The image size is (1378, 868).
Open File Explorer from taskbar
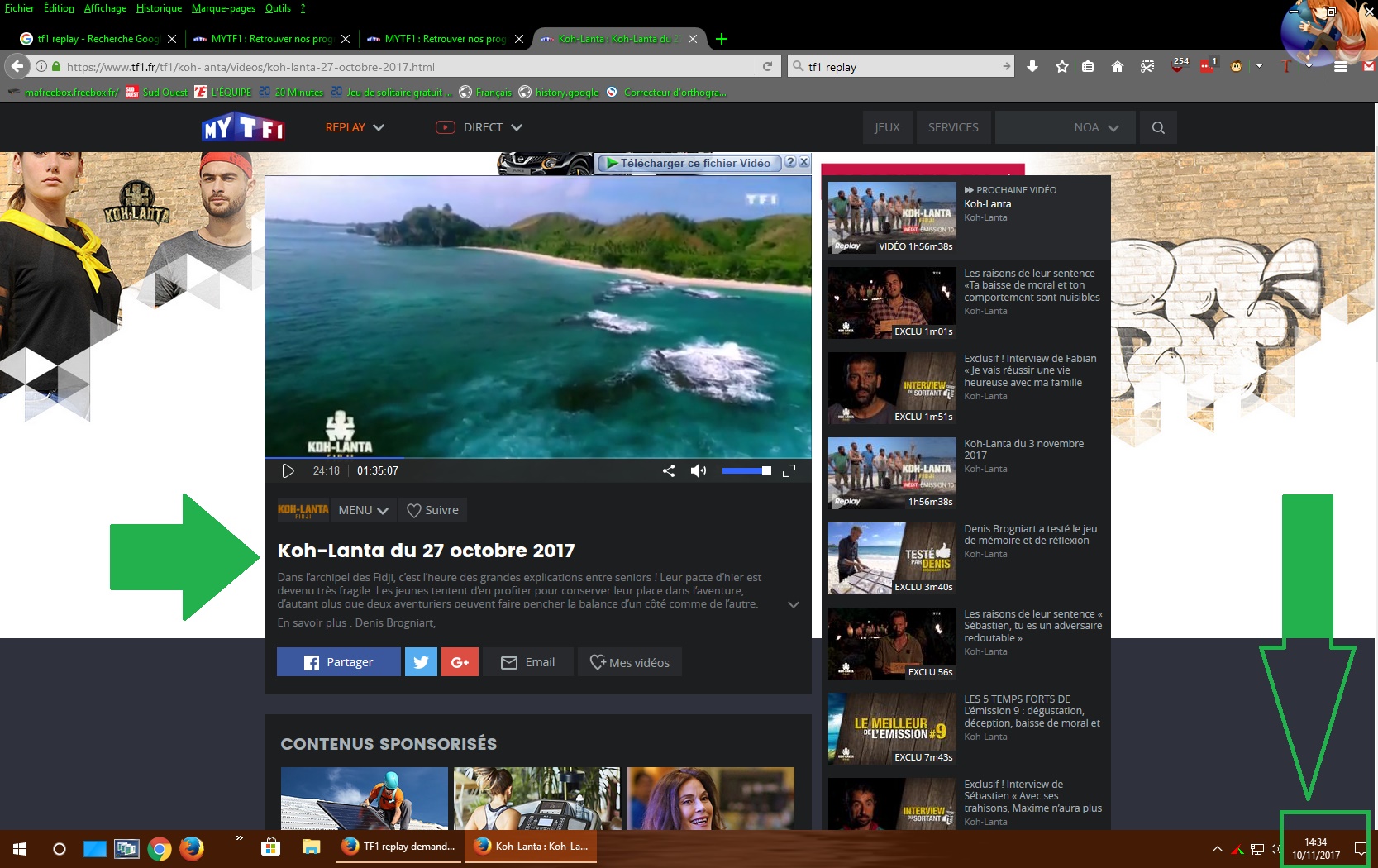(311, 847)
